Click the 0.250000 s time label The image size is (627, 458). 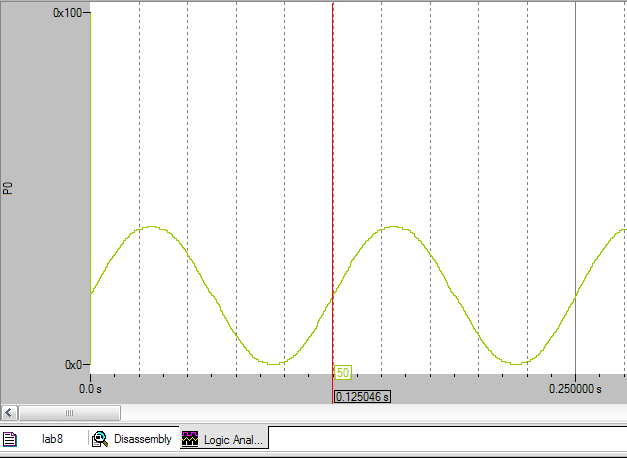pos(575,389)
